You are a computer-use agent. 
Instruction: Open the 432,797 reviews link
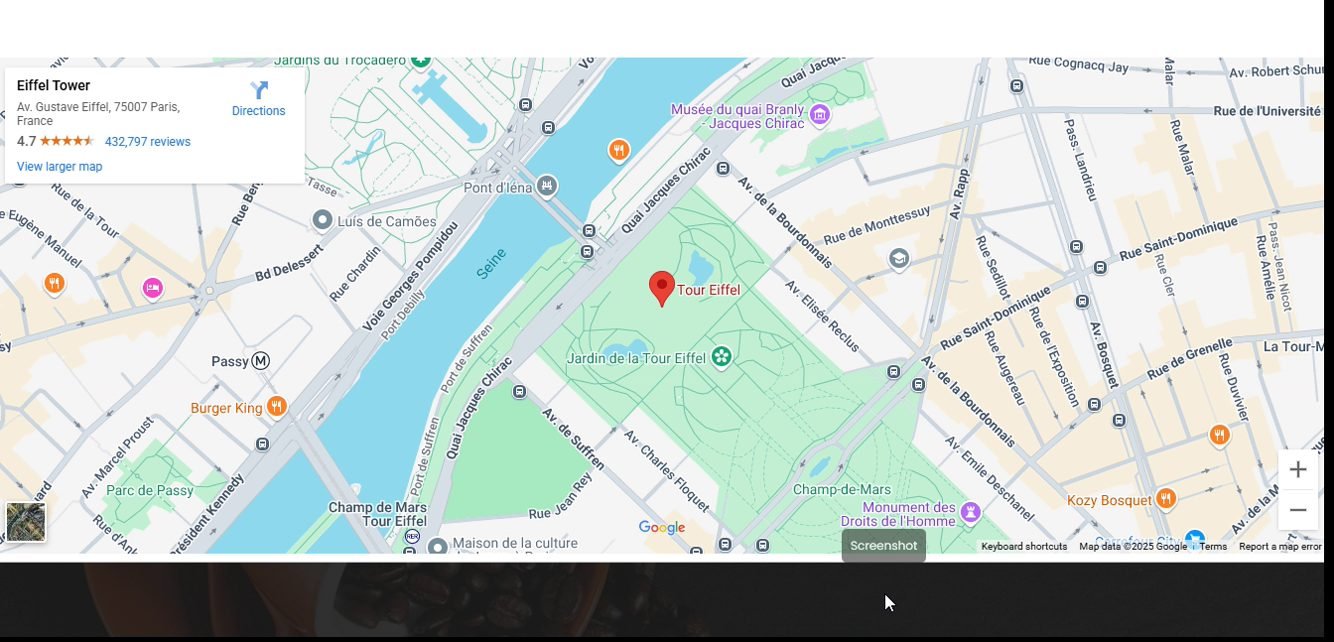tap(147, 141)
